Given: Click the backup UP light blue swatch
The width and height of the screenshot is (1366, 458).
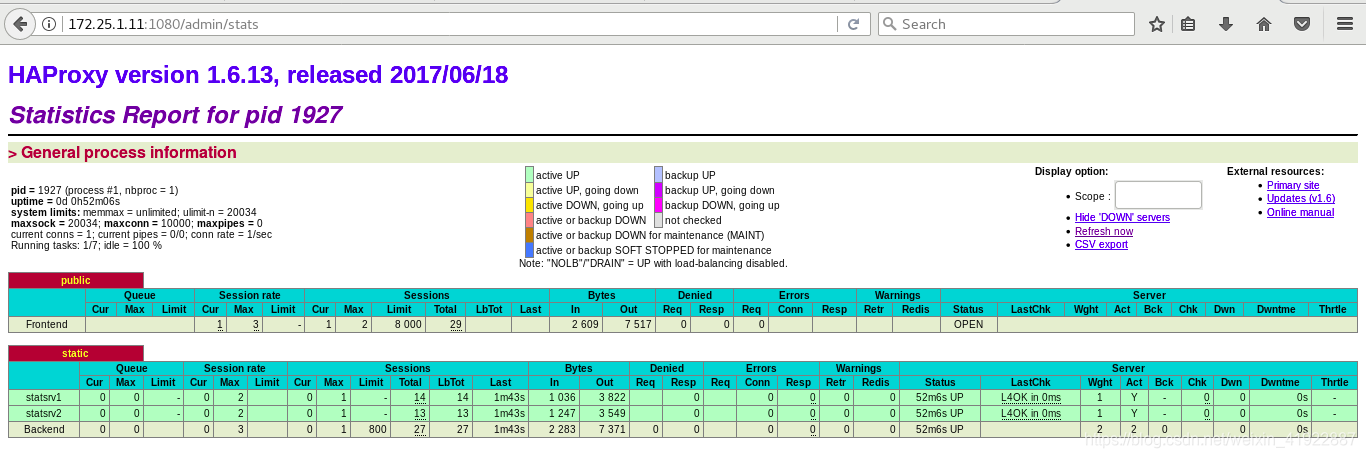Looking at the screenshot, I should click(x=658, y=175).
